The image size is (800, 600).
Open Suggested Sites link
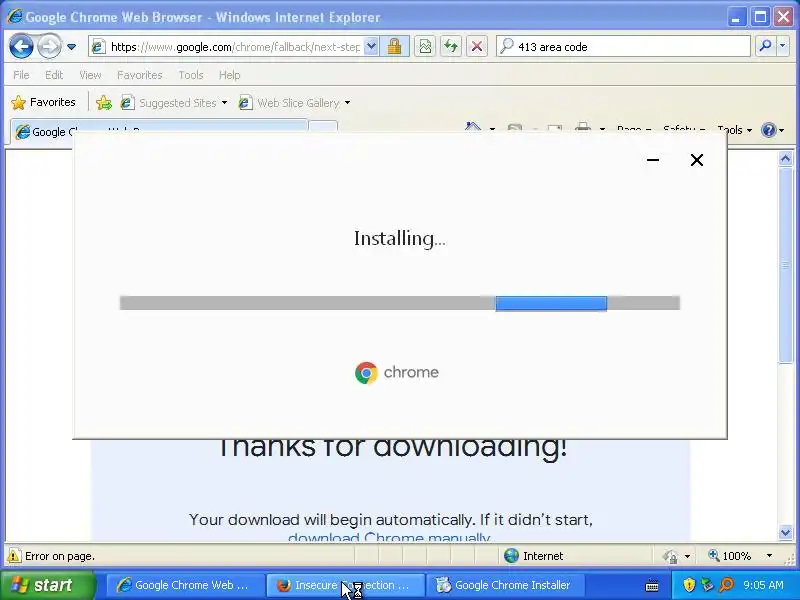tap(178, 103)
